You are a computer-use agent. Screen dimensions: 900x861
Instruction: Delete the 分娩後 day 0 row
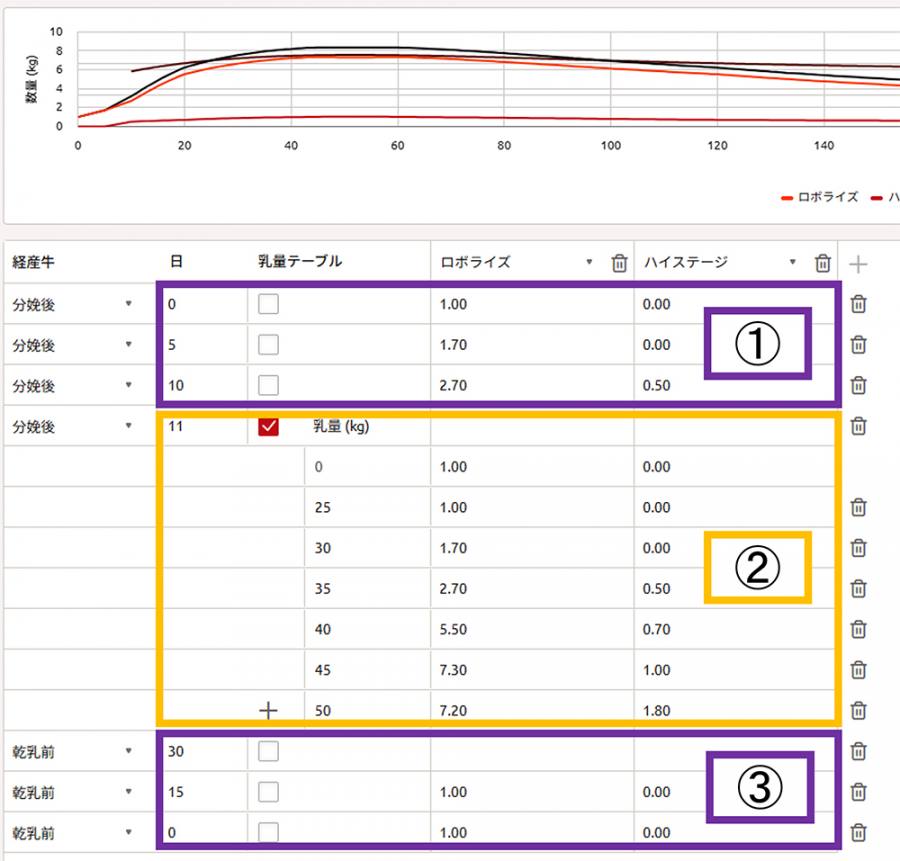coord(858,304)
